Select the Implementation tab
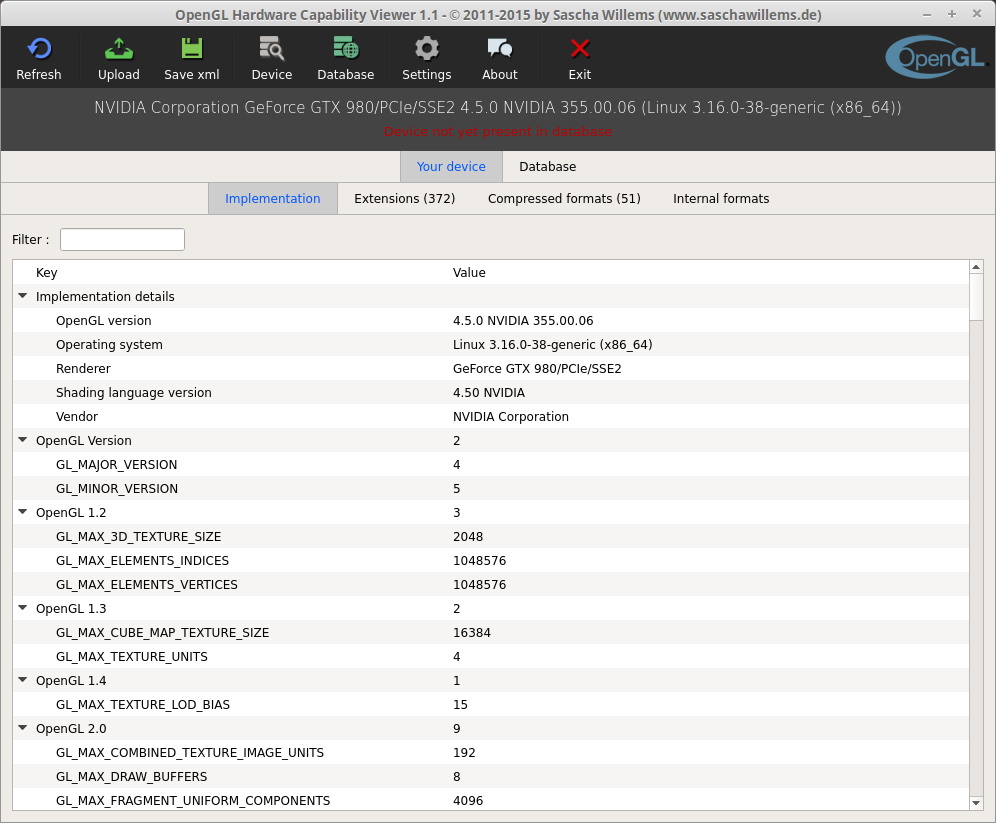The width and height of the screenshot is (996, 823). click(273, 199)
